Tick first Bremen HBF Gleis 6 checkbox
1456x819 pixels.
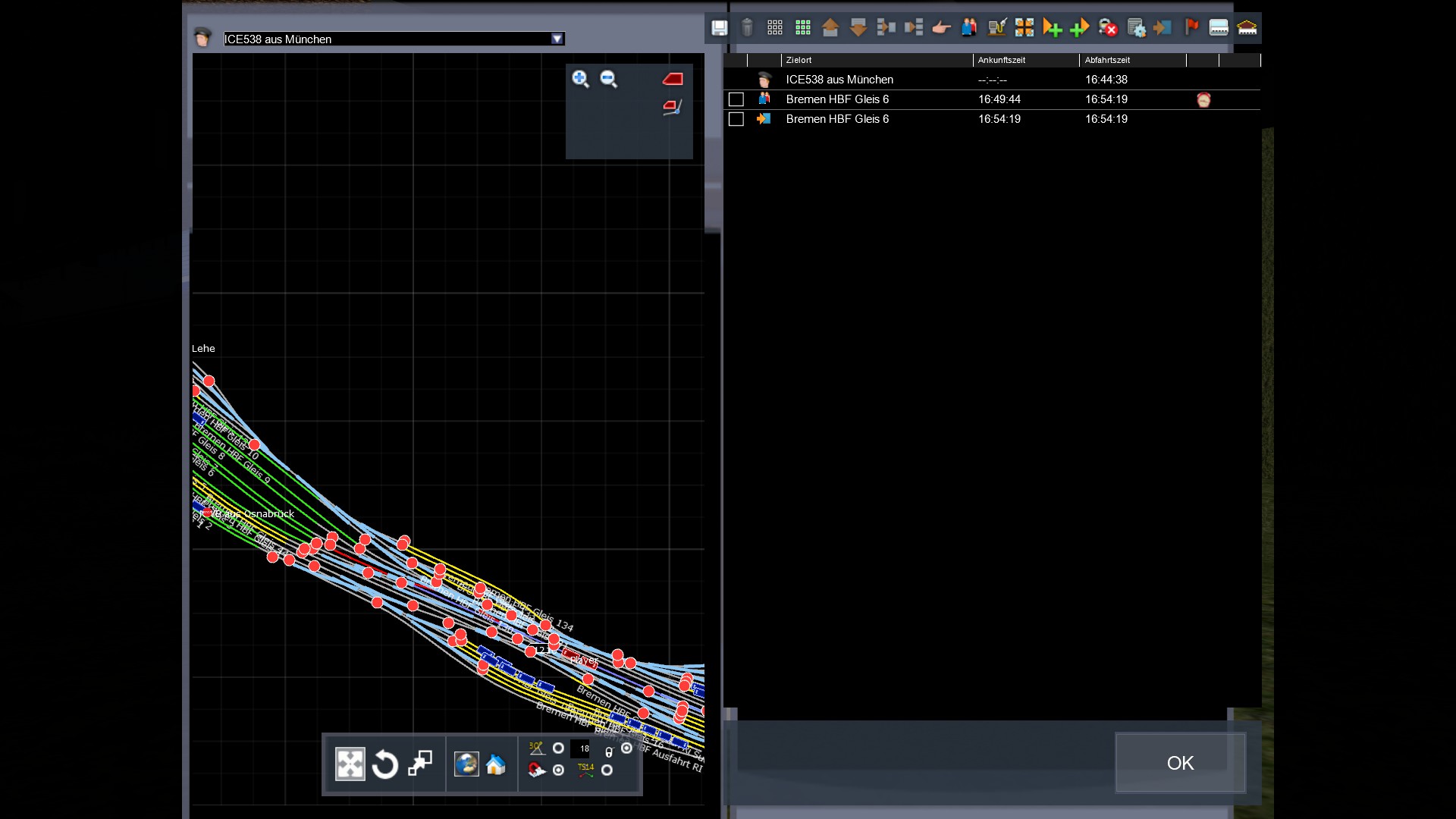pyautogui.click(x=736, y=99)
